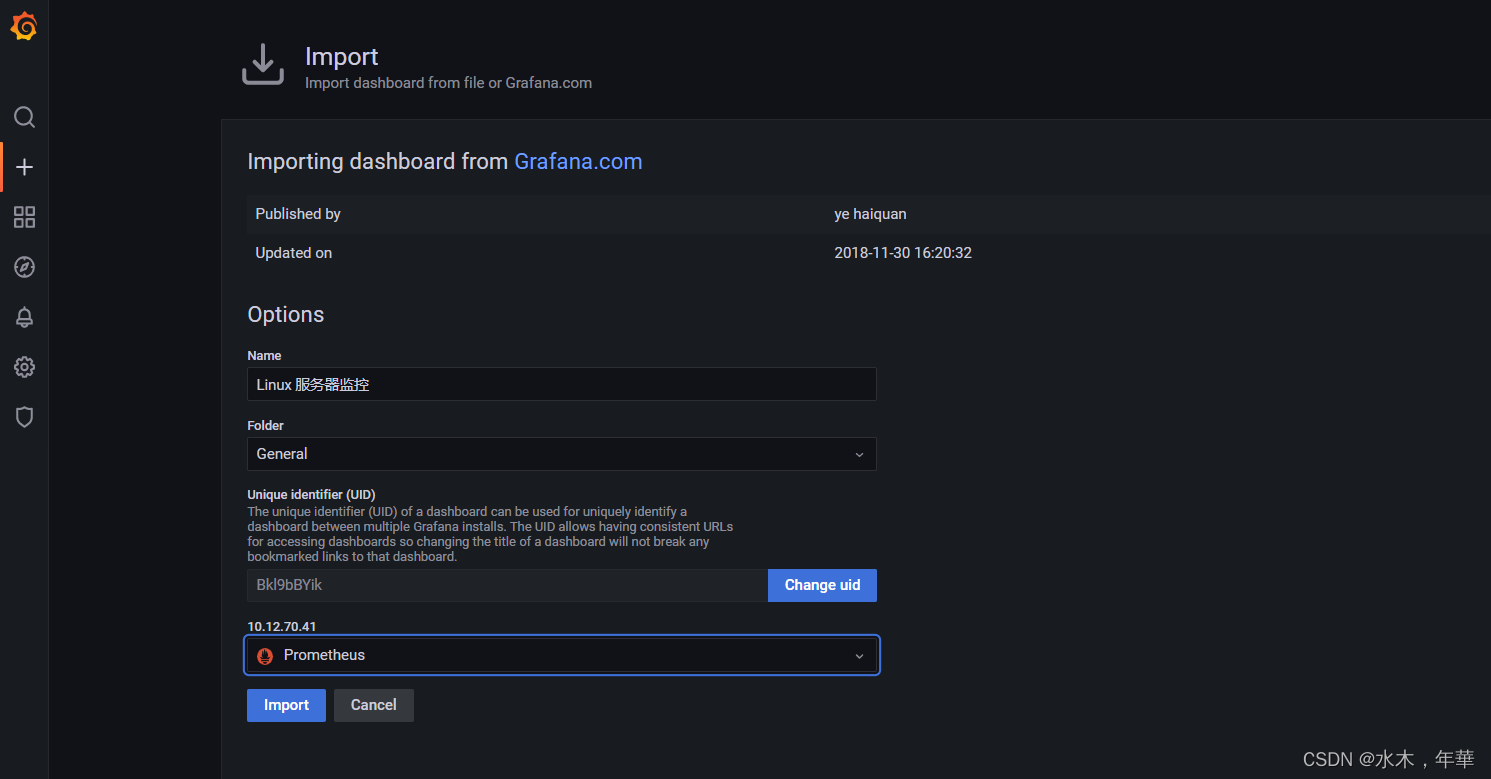
Task: Click the Prometheus flame icon in data source selector
Action: (265, 656)
